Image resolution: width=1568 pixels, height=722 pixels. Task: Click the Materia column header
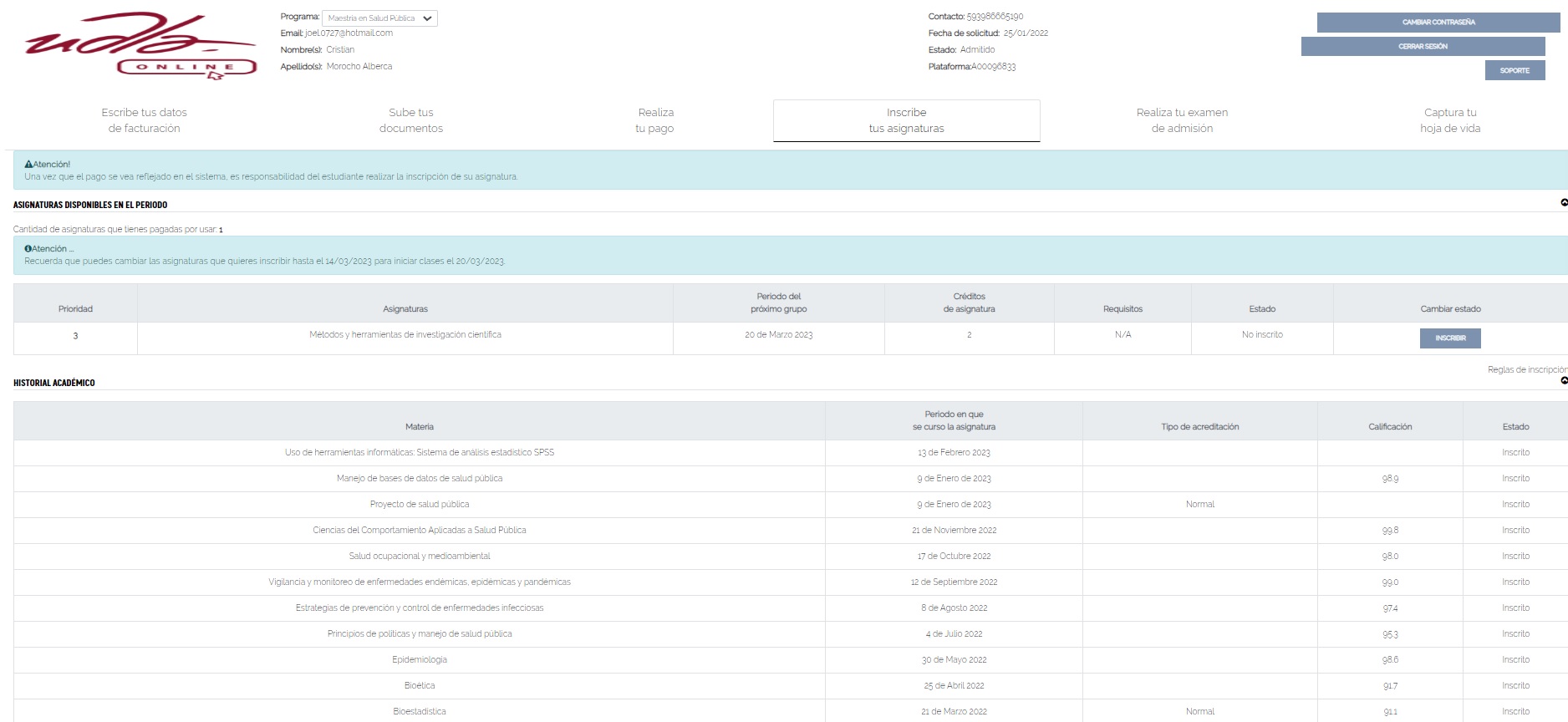pos(419,427)
